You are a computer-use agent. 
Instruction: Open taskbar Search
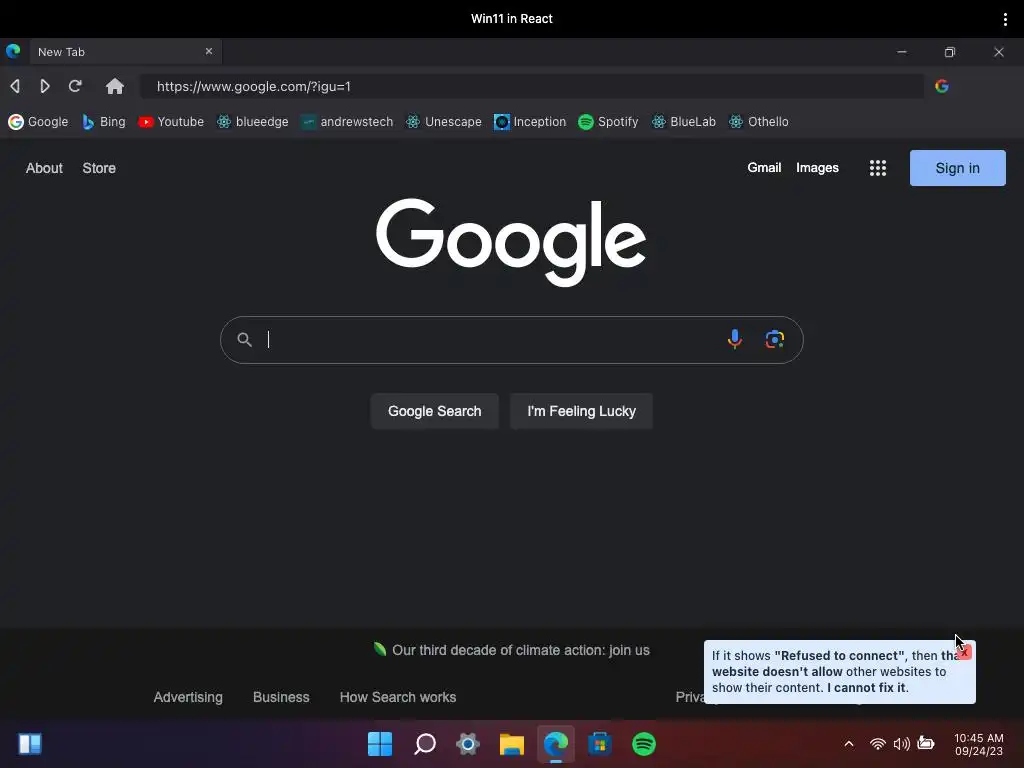(425, 744)
